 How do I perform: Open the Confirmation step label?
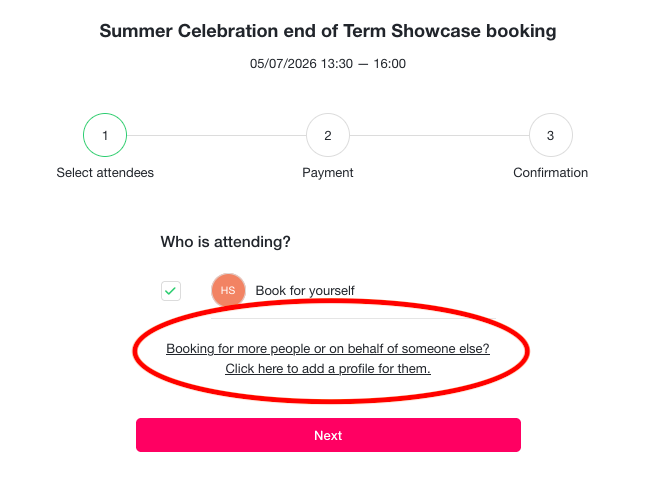point(550,172)
